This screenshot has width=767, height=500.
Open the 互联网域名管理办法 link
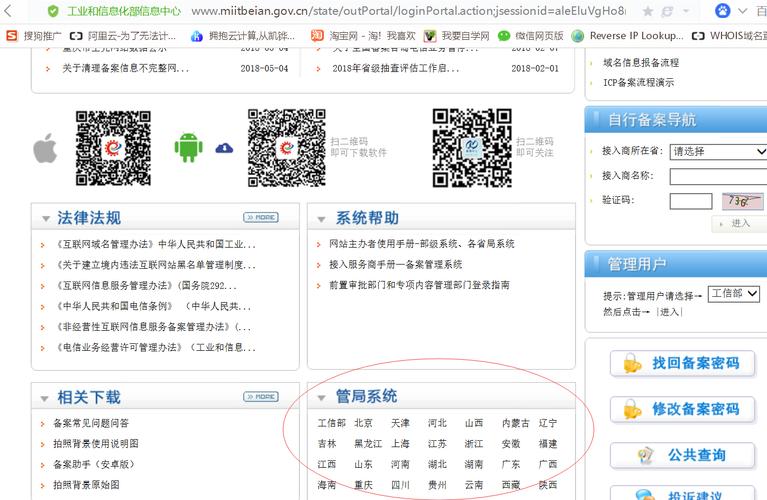(155, 244)
